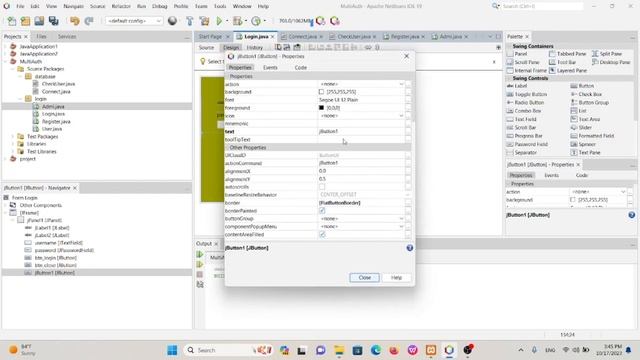
Task: Select btn_login in the Navigator tree
Action: click(x=56, y=258)
